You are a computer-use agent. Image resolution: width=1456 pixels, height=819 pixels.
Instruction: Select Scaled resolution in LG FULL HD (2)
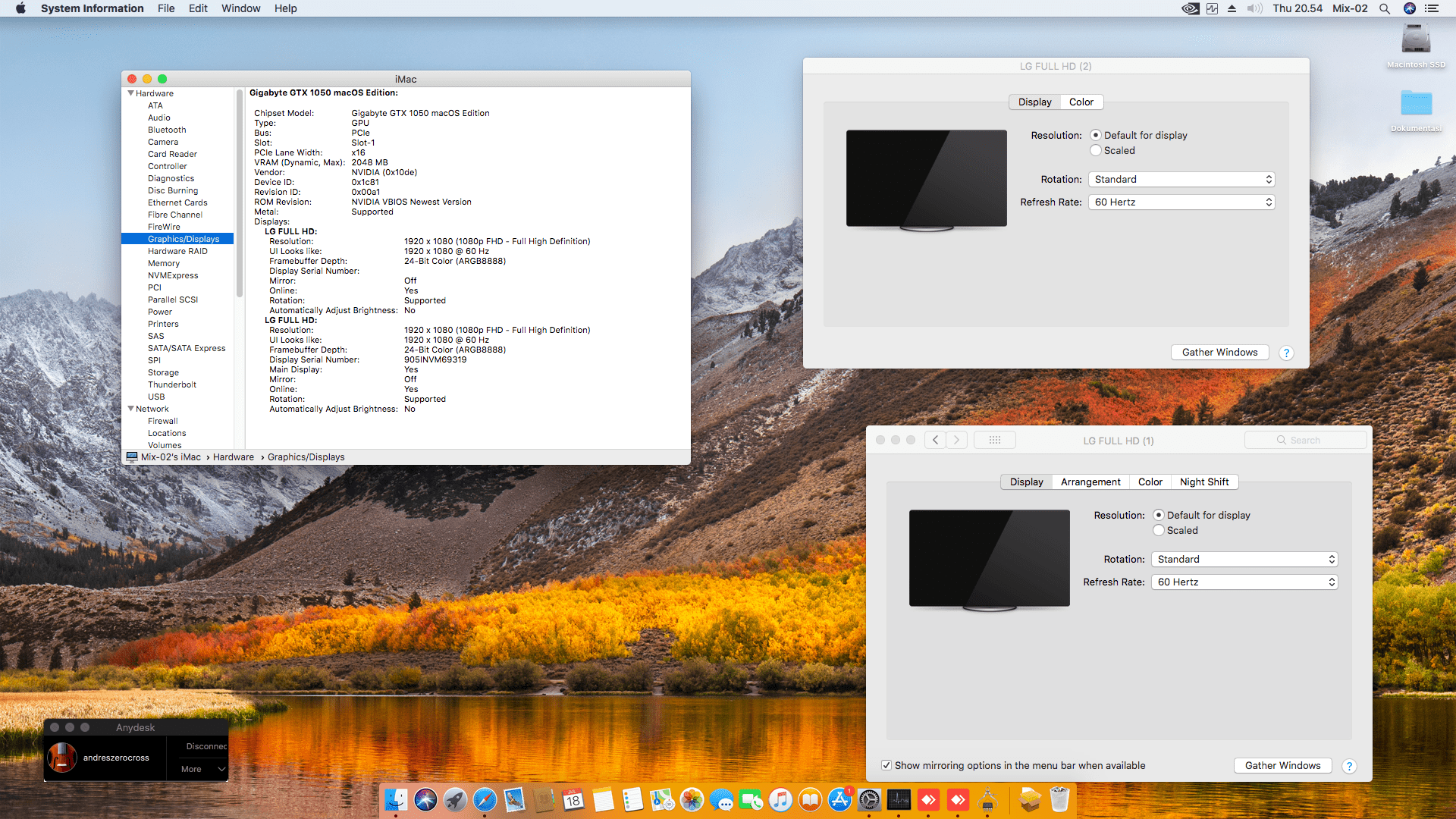1096,151
